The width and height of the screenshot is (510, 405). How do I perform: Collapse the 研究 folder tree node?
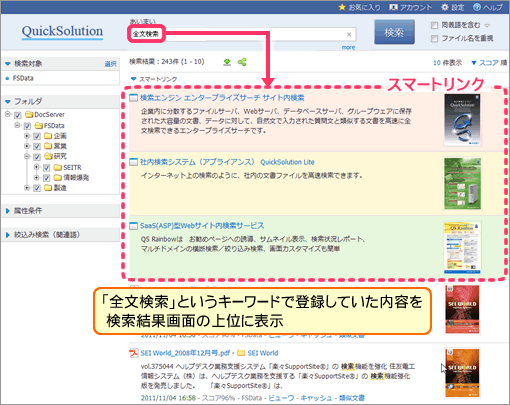click(x=27, y=156)
